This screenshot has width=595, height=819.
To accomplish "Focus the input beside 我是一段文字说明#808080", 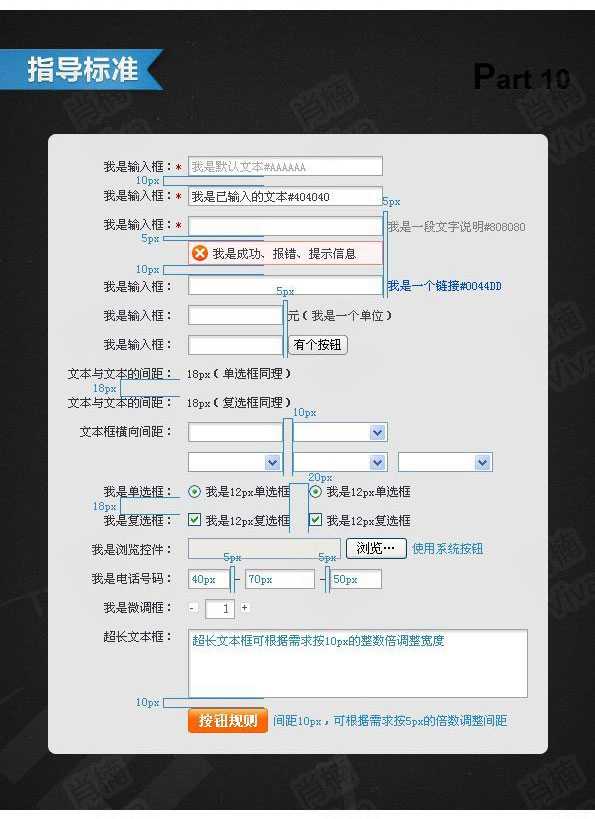I will 285,226.
